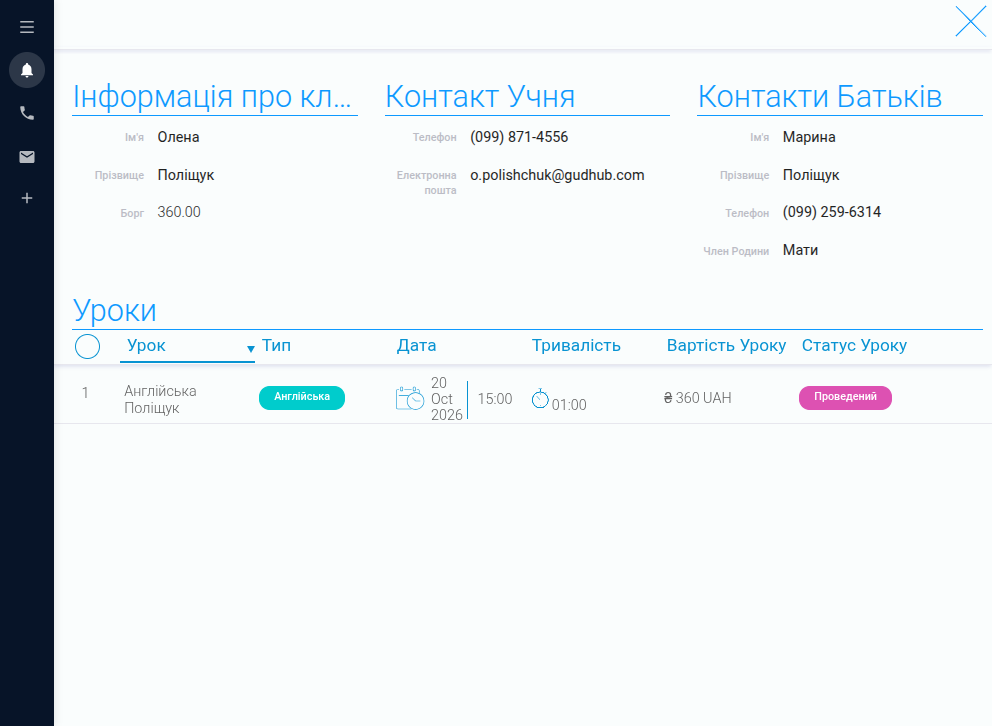992x726 pixels.
Task: Click the Електронна пошта label
Action: point(426,183)
